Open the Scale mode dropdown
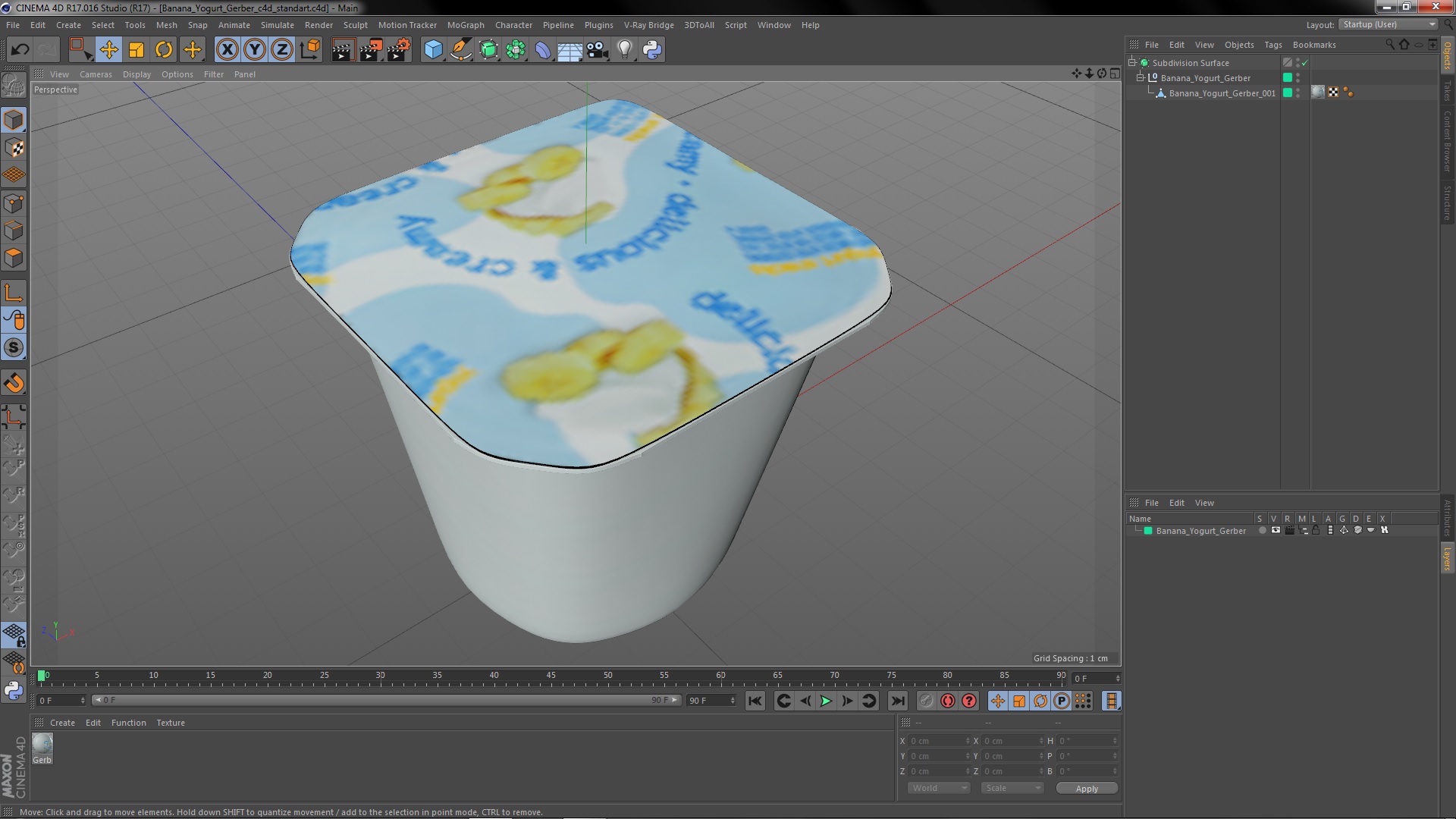The image size is (1456, 819). click(x=1012, y=789)
